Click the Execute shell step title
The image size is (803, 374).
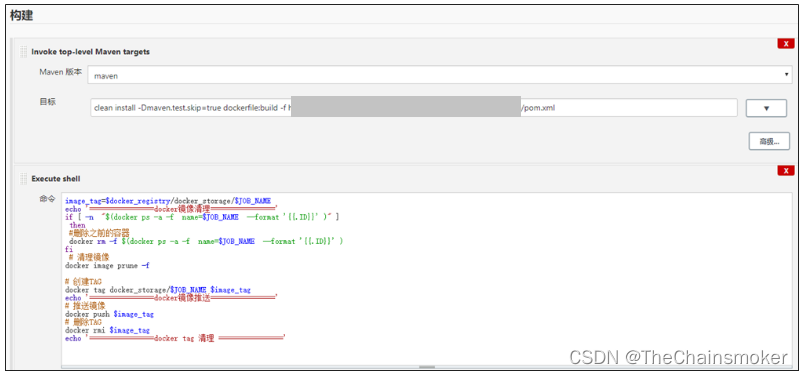pyautogui.click(x=56, y=179)
